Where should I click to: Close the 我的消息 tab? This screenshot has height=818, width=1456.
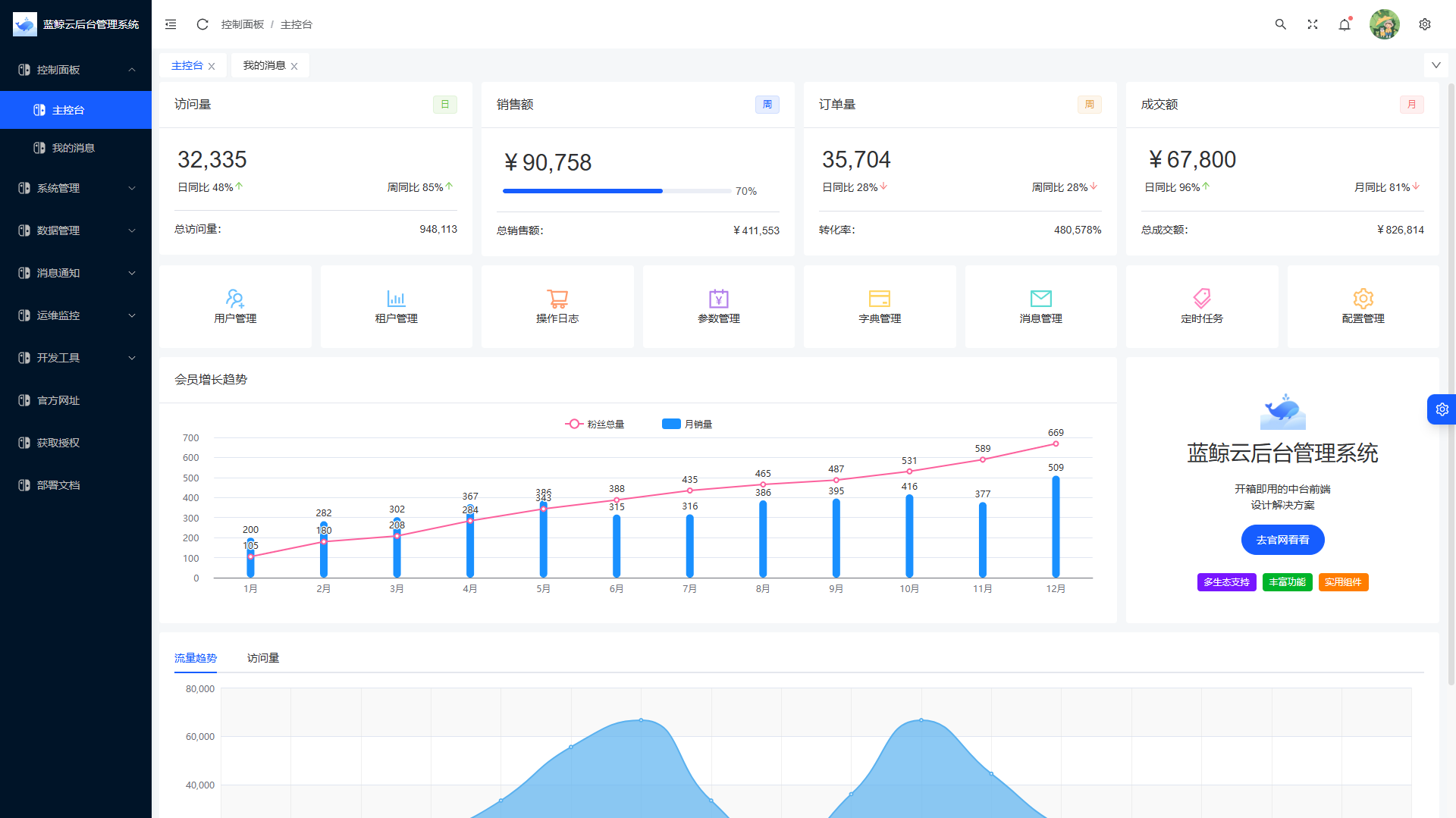(x=294, y=67)
